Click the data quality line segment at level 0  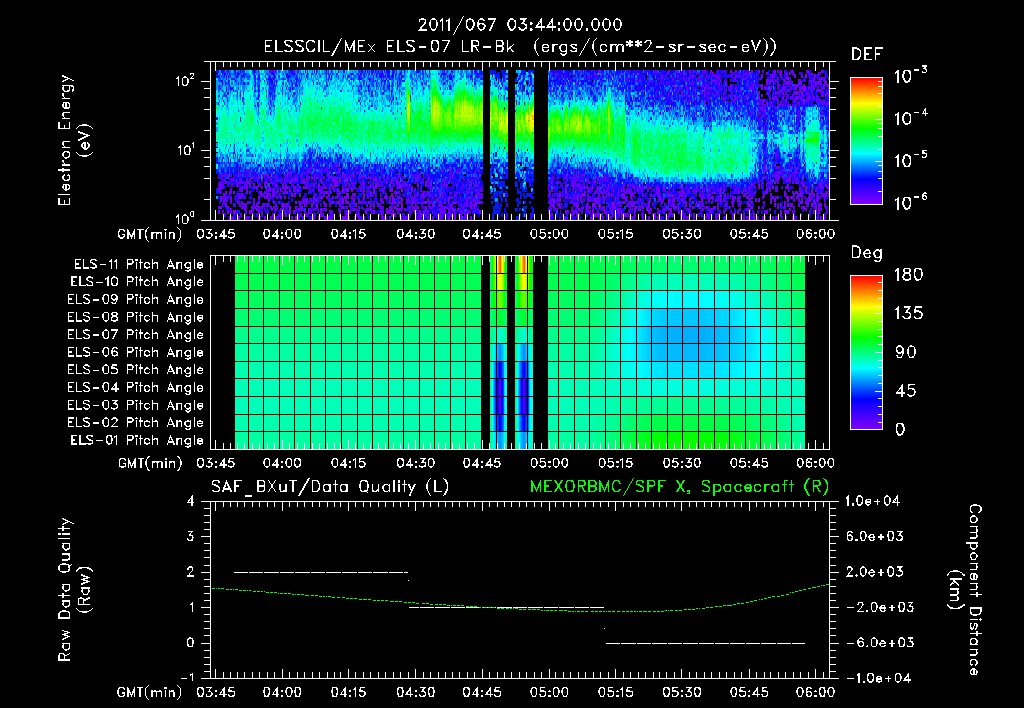click(705, 643)
